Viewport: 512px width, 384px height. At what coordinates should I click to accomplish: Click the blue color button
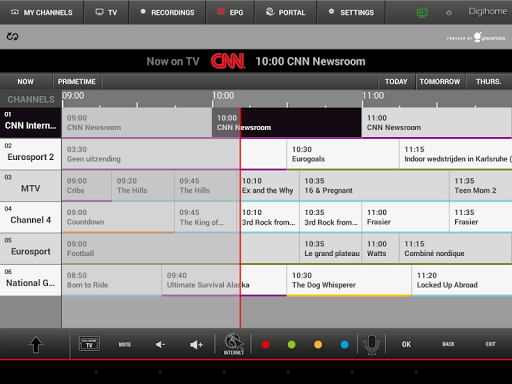pyautogui.click(x=345, y=344)
